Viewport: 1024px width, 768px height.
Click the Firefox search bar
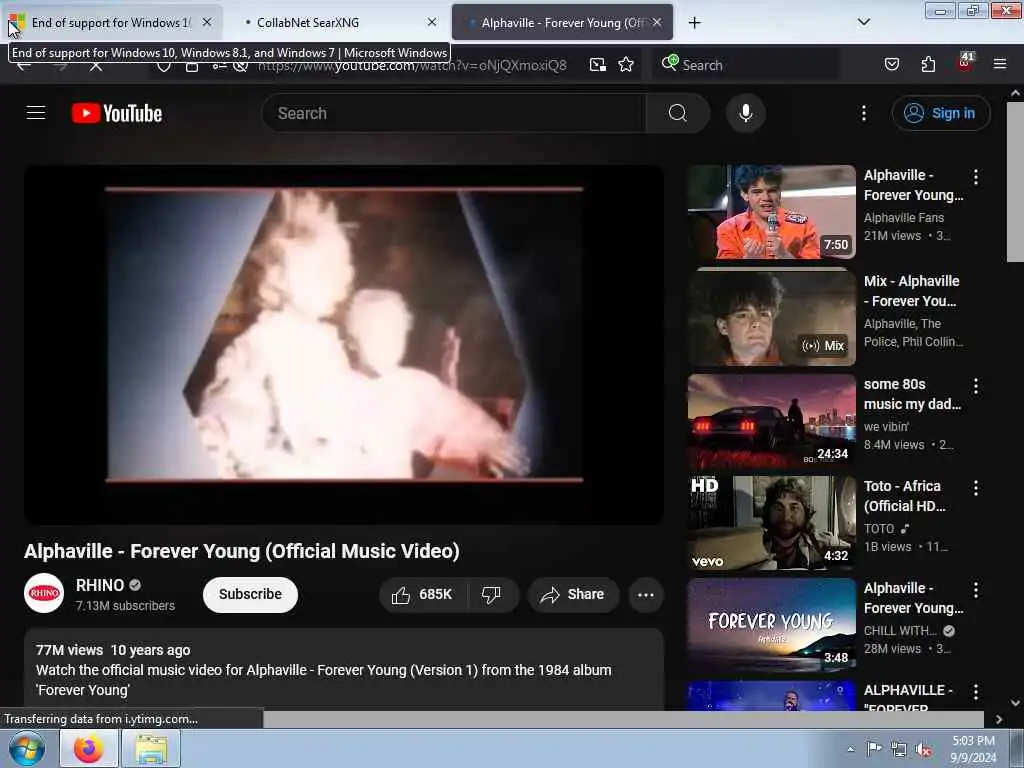click(x=746, y=65)
